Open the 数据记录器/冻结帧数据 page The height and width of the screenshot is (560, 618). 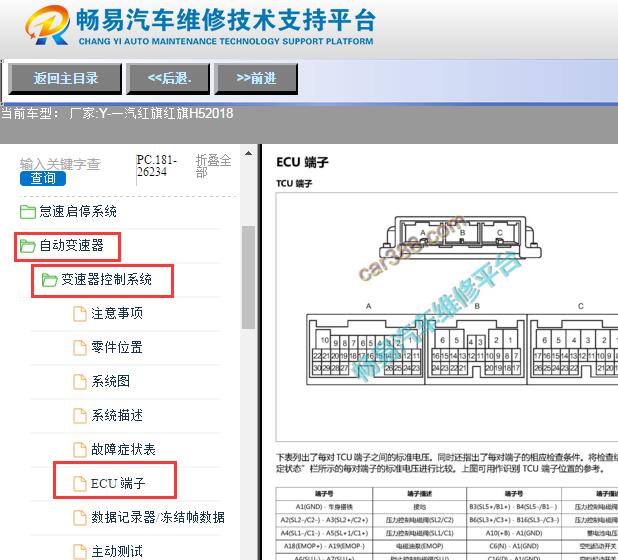coord(158,517)
